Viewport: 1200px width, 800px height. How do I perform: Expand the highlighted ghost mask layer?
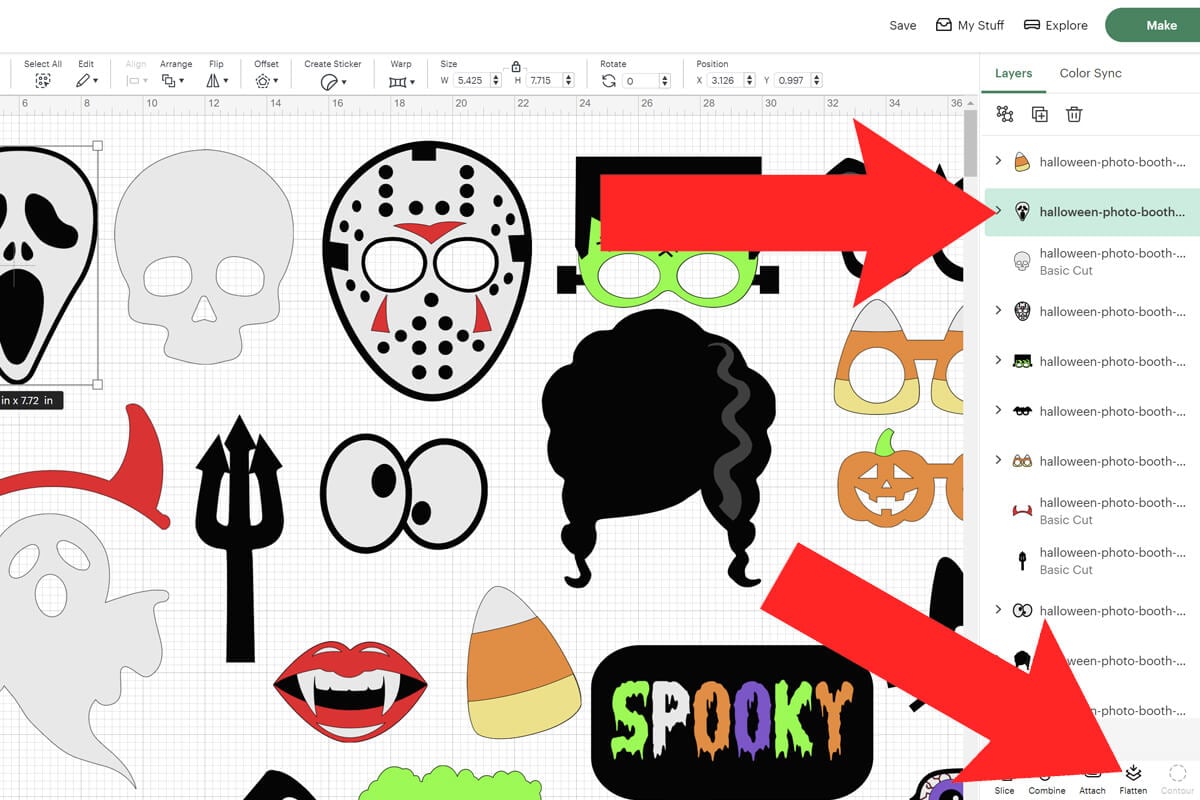(997, 212)
